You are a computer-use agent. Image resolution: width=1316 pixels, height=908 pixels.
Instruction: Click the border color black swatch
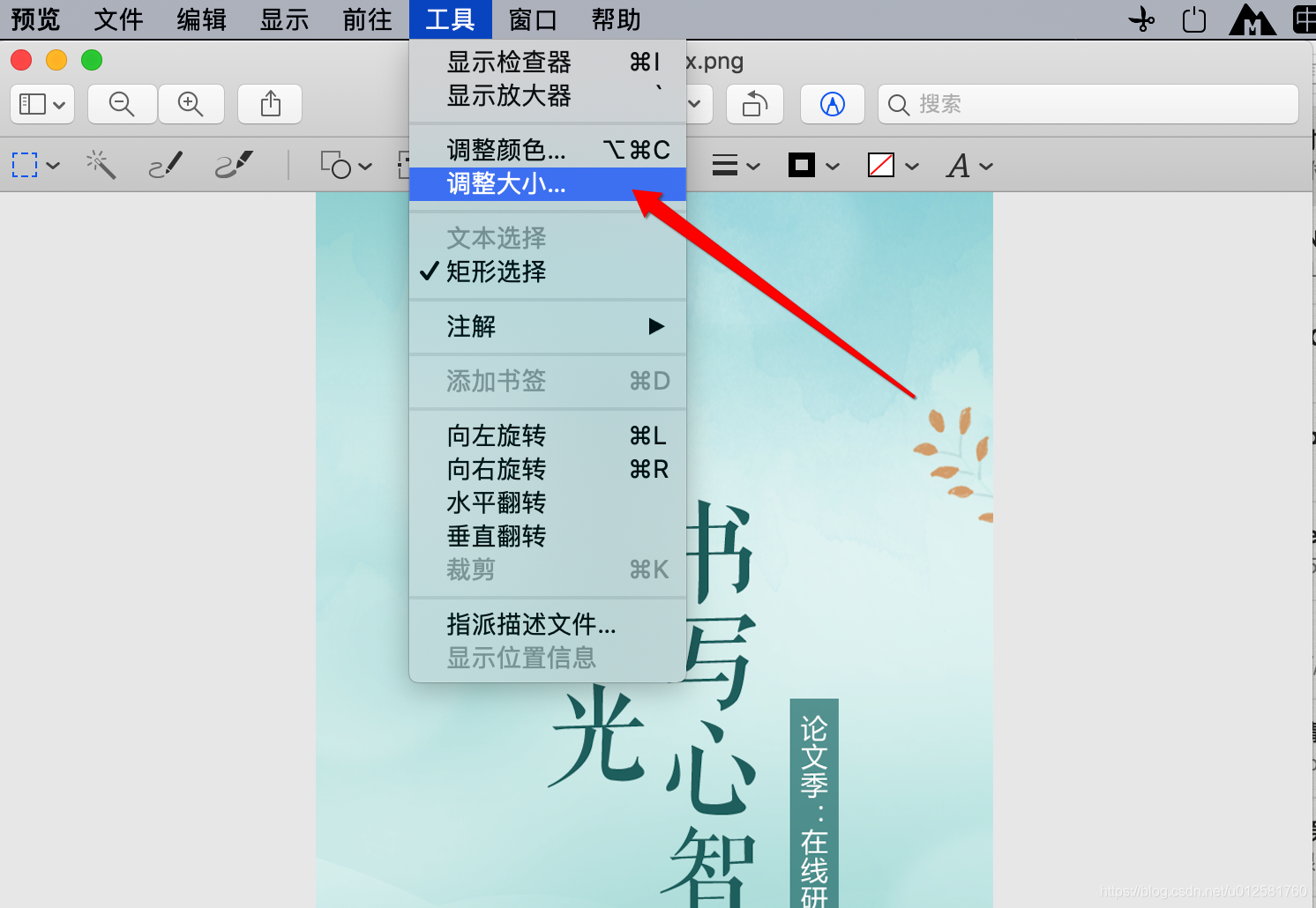(x=802, y=165)
